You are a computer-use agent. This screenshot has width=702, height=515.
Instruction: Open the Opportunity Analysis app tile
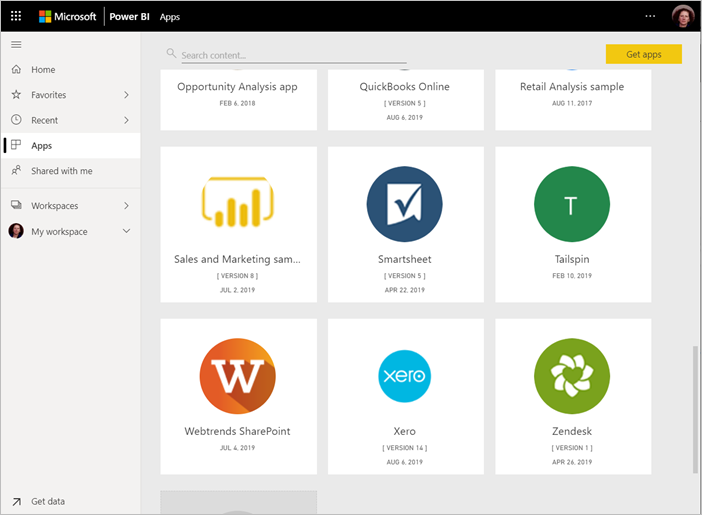click(239, 99)
